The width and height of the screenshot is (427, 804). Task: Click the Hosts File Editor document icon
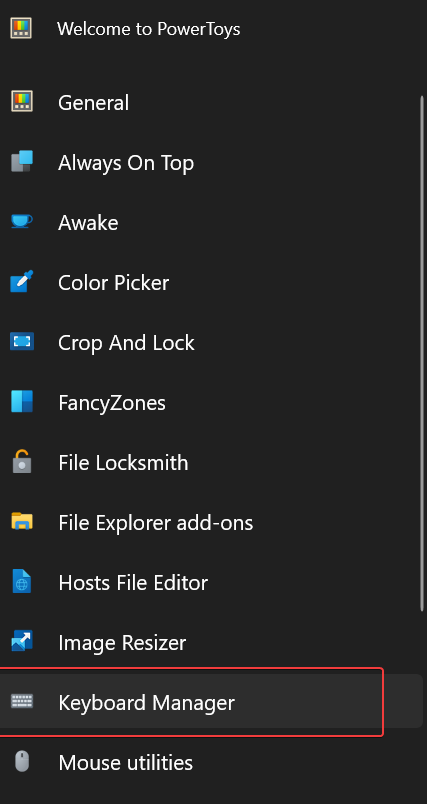22,581
